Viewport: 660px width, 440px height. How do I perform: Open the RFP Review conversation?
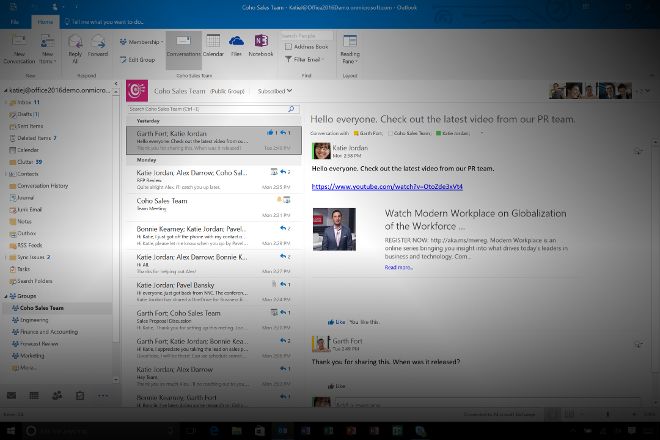214,179
